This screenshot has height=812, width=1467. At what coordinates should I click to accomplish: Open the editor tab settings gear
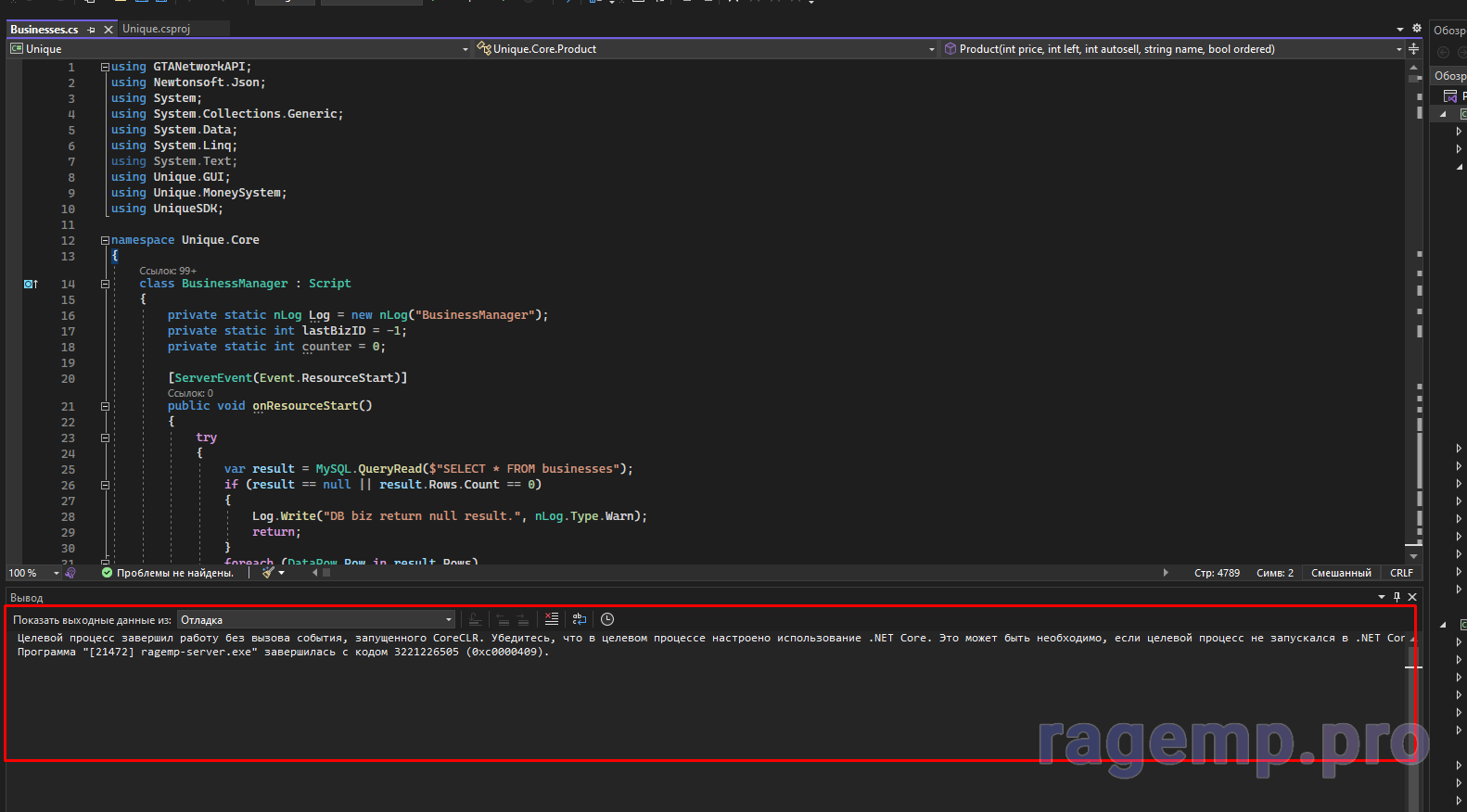[1416, 29]
